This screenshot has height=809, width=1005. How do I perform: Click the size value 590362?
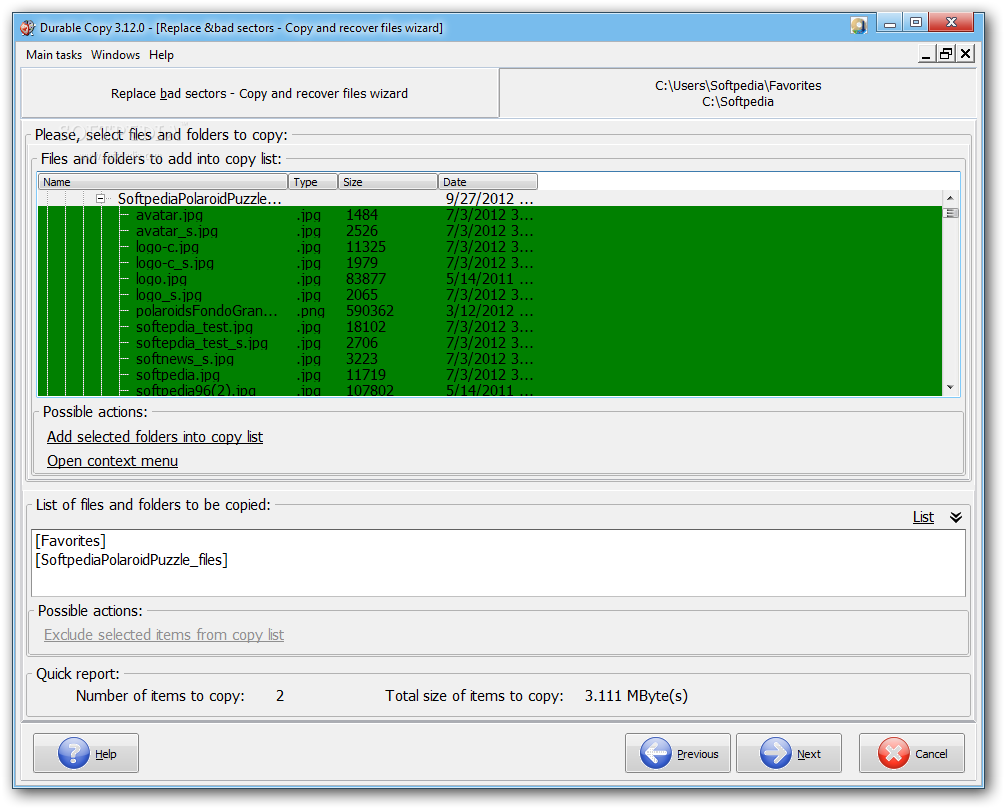(x=370, y=311)
